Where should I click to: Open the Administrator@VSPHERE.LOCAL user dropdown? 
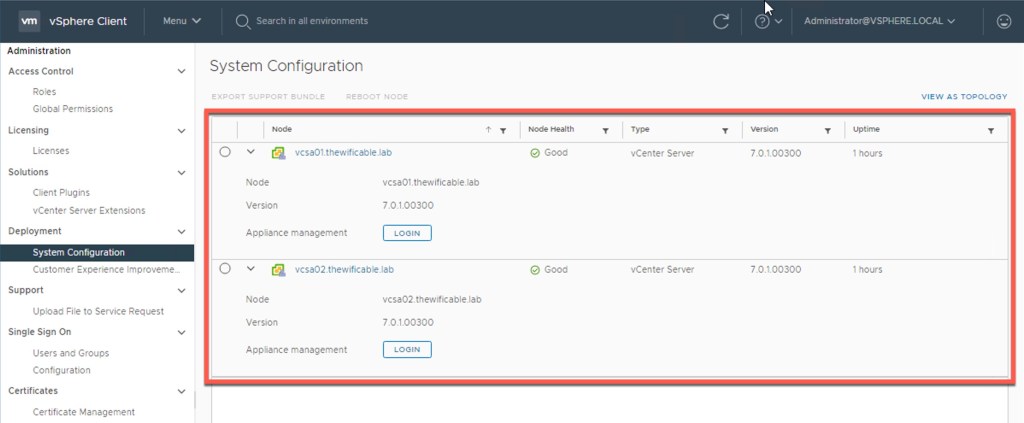(x=879, y=21)
